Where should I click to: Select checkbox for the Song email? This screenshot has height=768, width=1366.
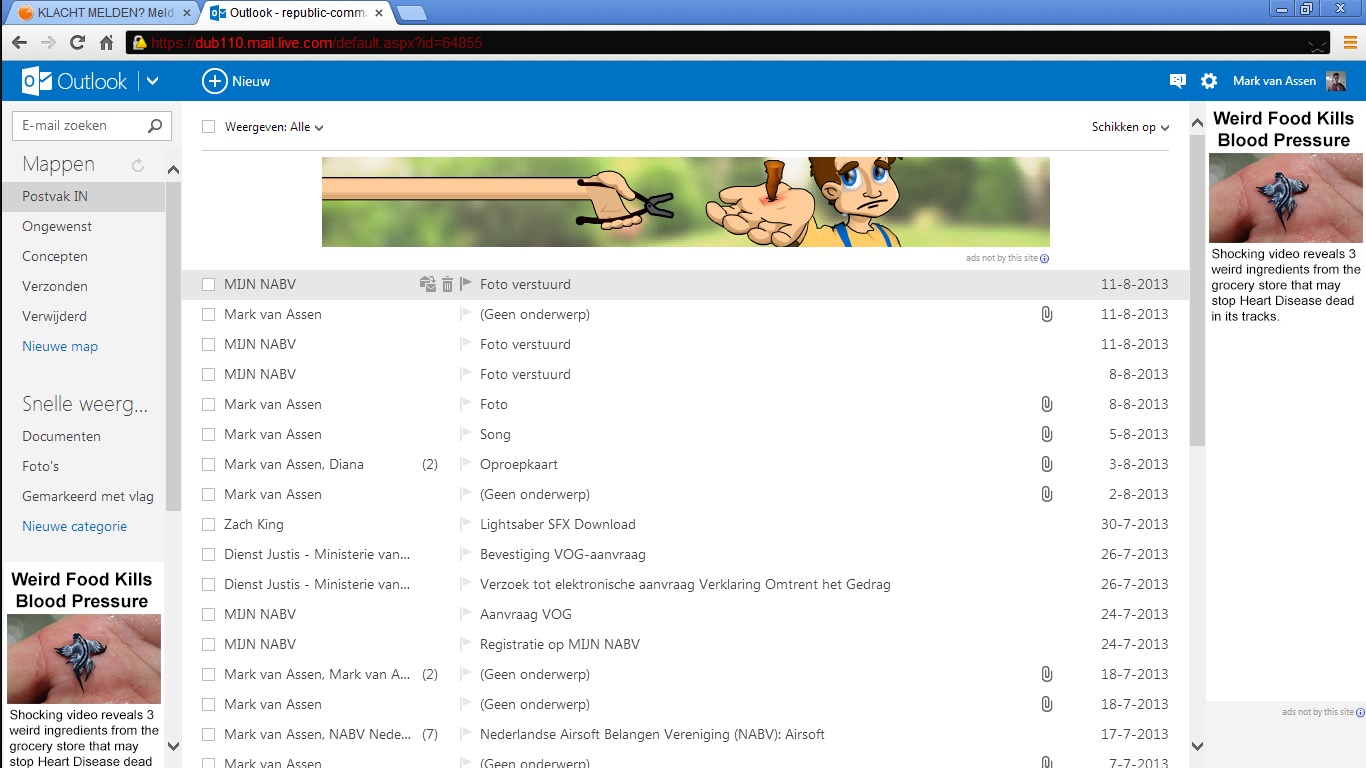click(209, 434)
